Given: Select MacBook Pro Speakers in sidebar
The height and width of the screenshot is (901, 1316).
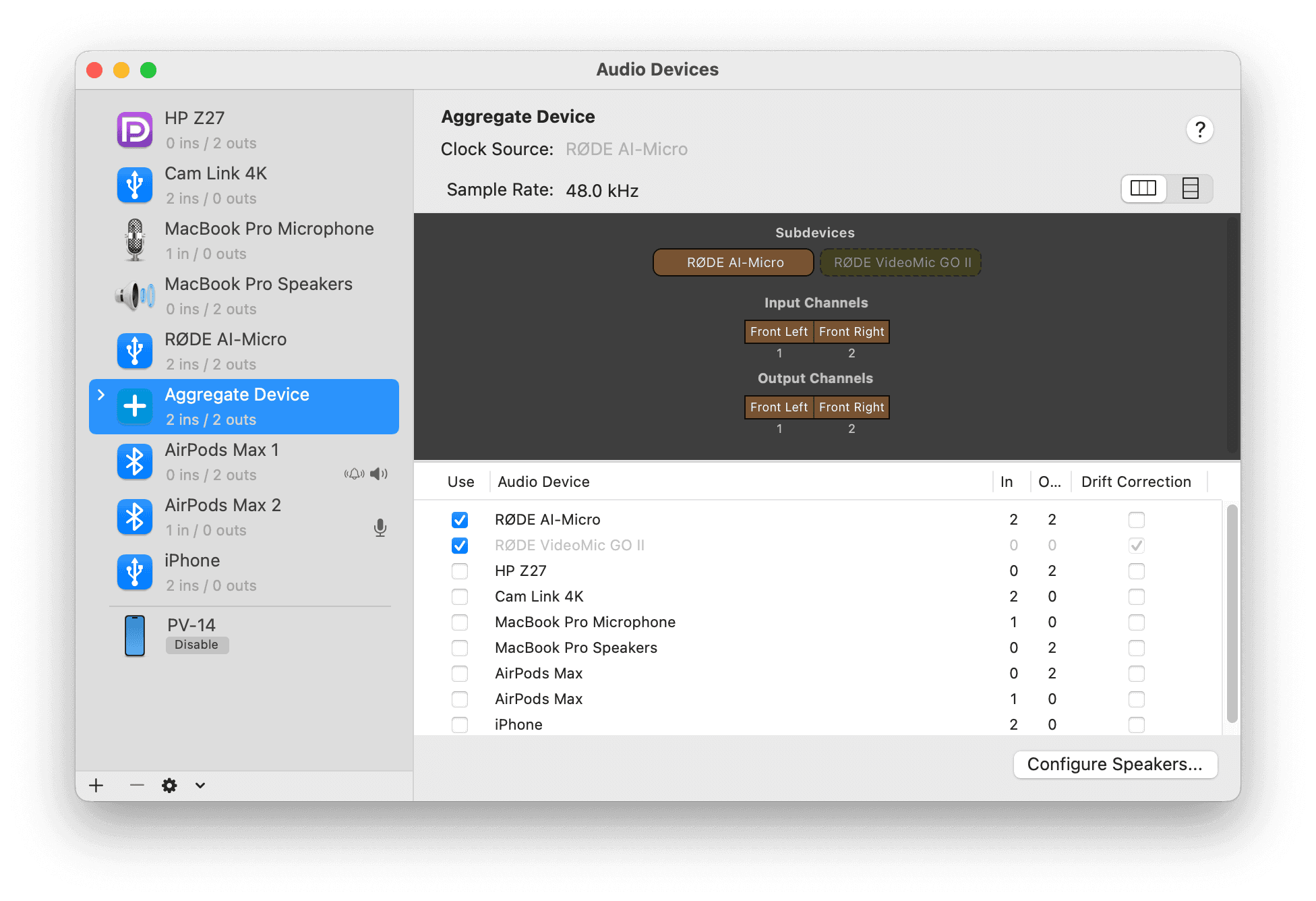Looking at the screenshot, I should click(258, 295).
